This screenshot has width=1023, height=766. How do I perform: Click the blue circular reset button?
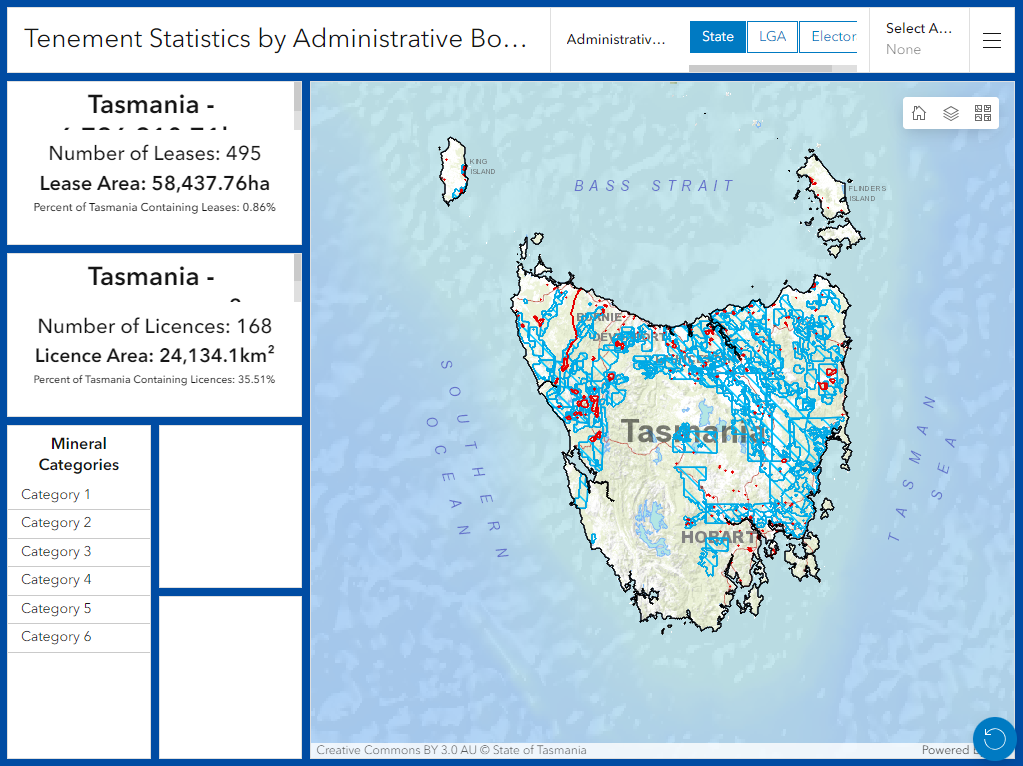(994, 738)
